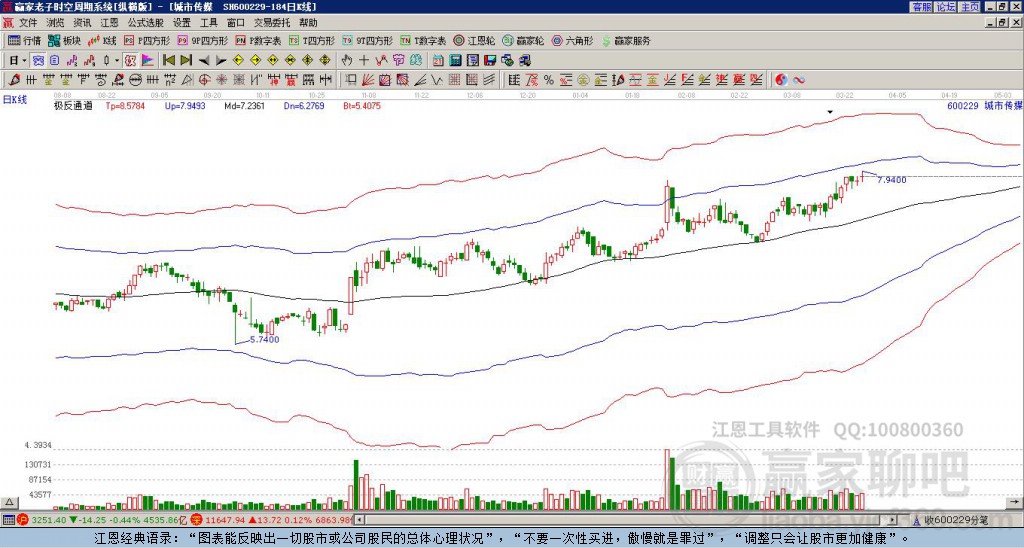This screenshot has width=1024, height=548.
Task: Click the Up=7.9493 value
Action: [x=185, y=105]
